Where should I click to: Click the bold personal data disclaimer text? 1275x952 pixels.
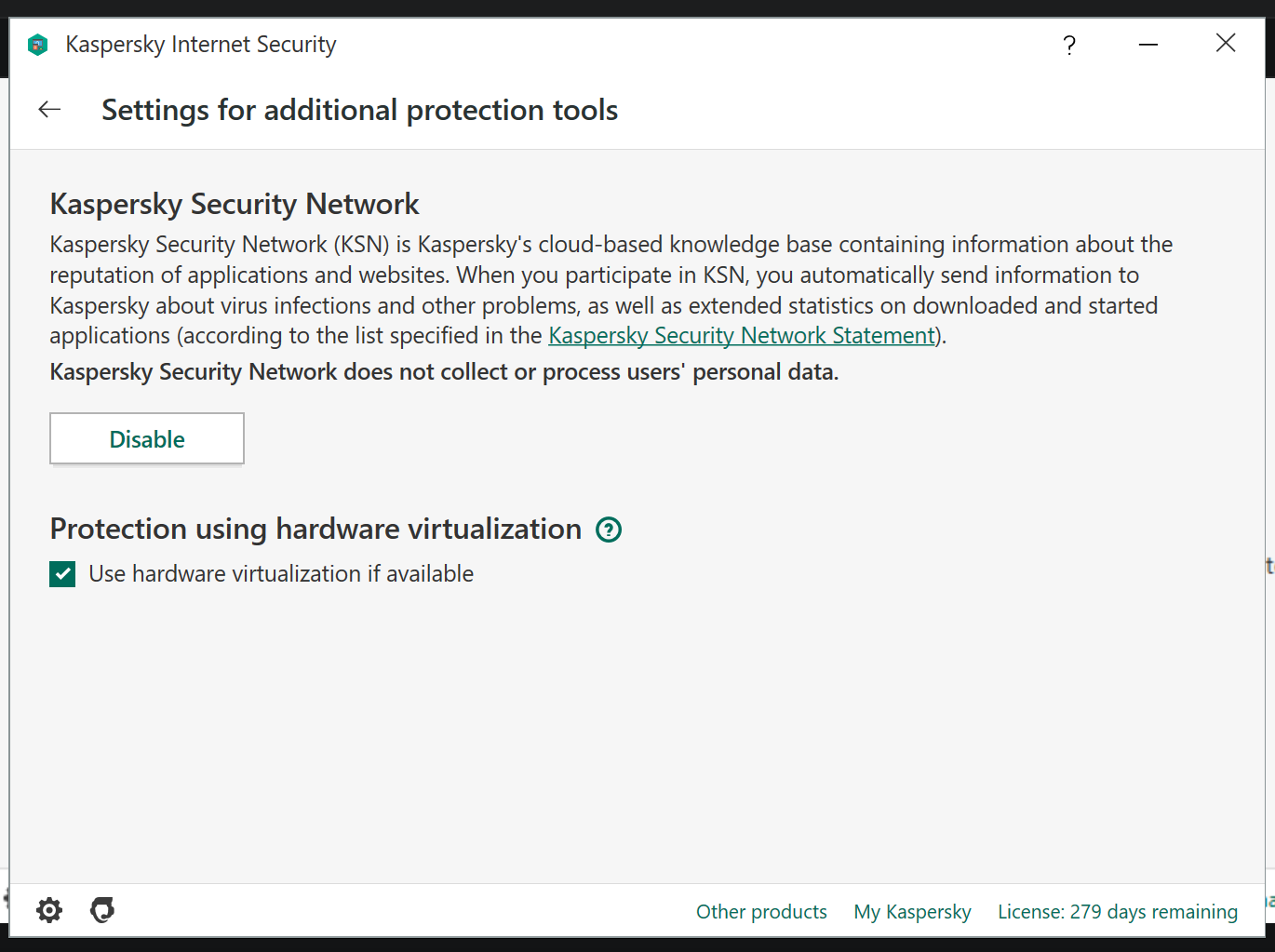click(444, 372)
